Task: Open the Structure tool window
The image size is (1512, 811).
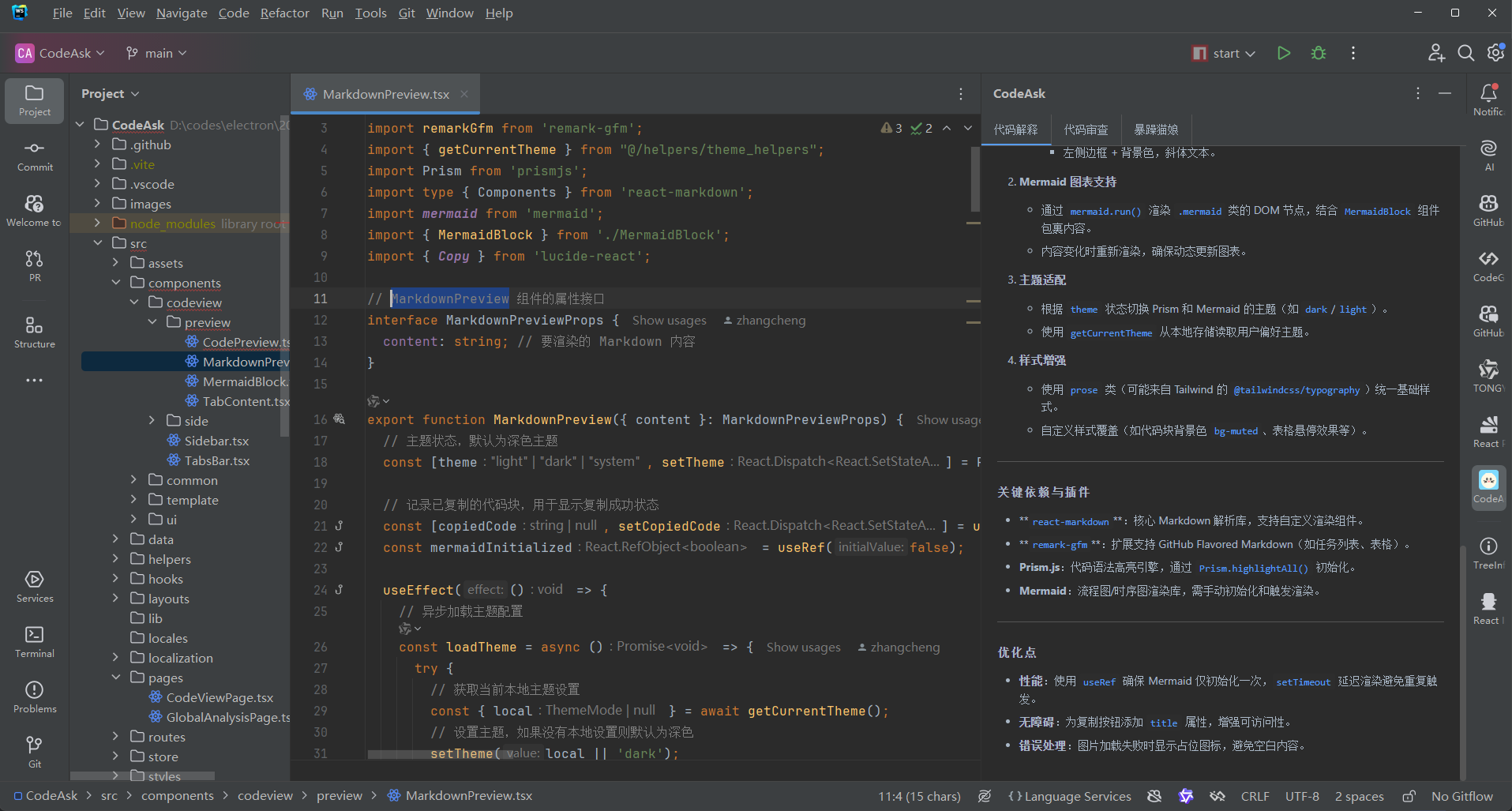Action: [x=34, y=329]
